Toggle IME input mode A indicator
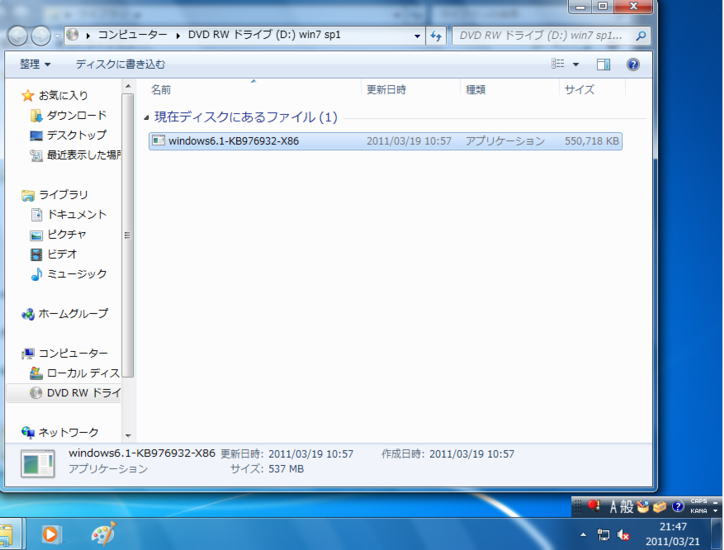 (x=613, y=507)
